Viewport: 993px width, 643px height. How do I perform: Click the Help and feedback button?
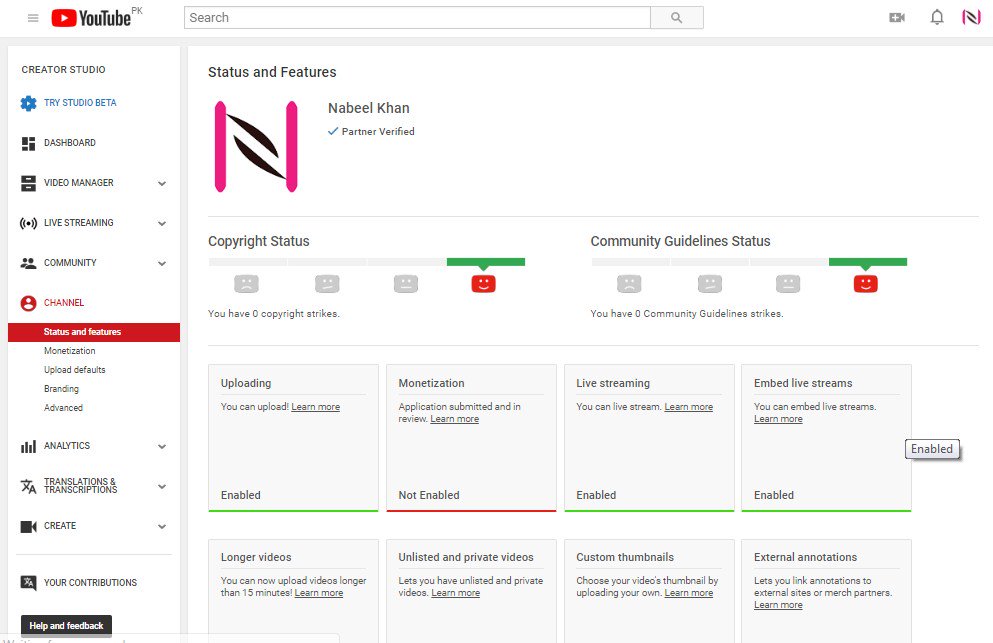tap(66, 625)
